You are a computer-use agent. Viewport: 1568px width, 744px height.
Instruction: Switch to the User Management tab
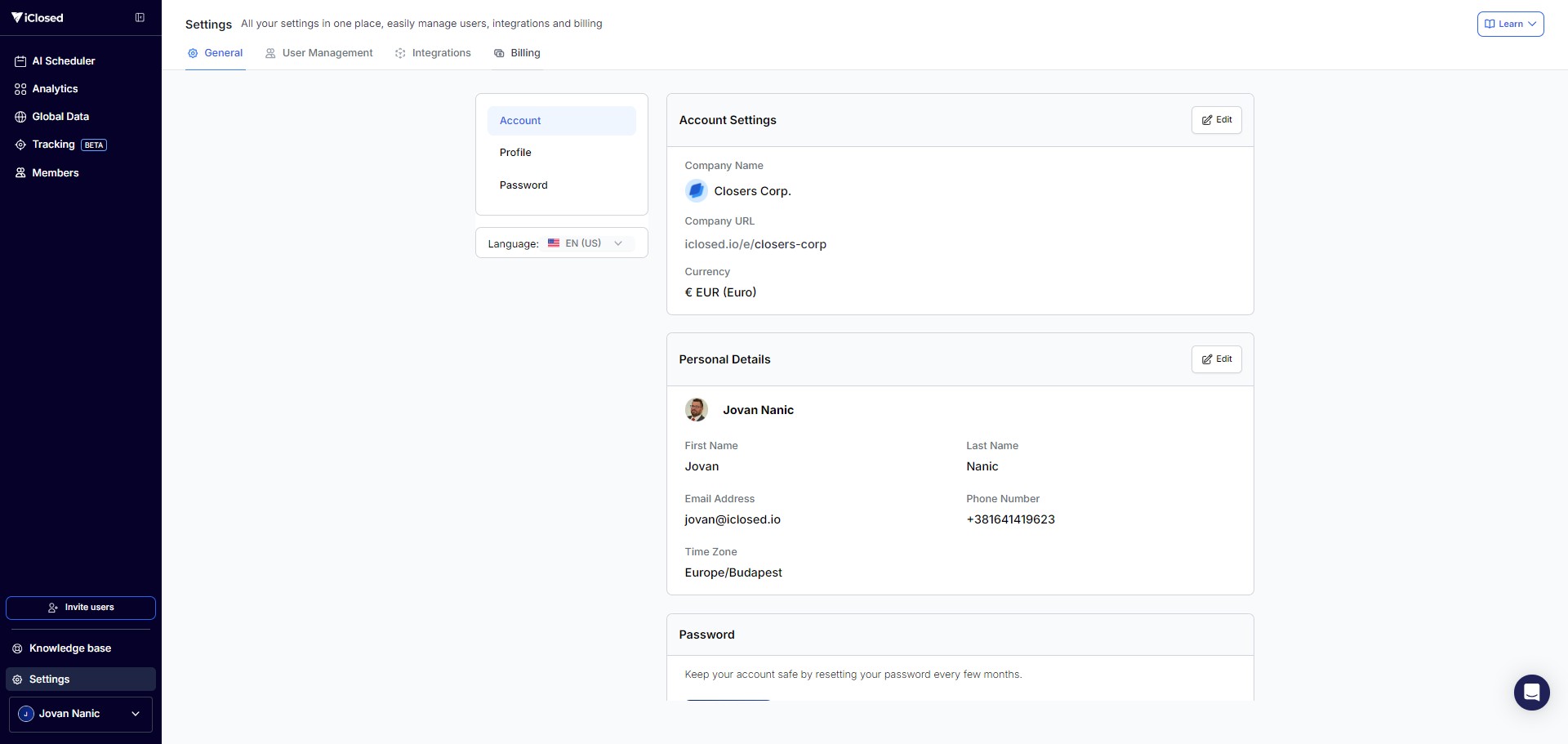pyautogui.click(x=319, y=53)
